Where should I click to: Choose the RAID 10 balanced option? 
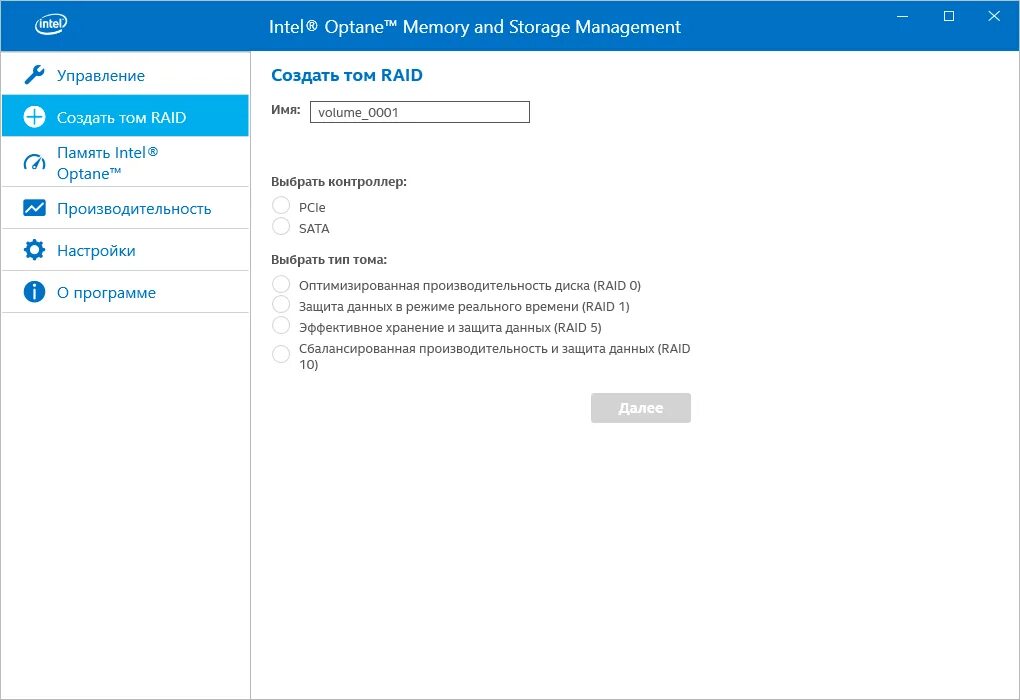(281, 354)
